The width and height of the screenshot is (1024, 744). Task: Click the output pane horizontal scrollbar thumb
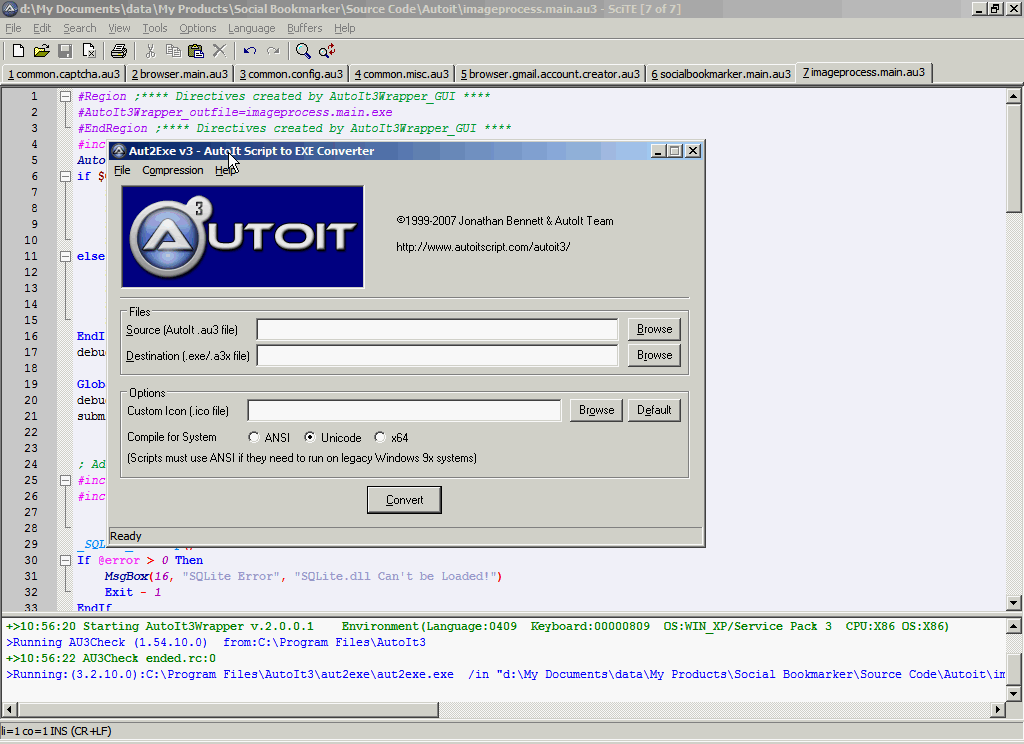coord(229,709)
